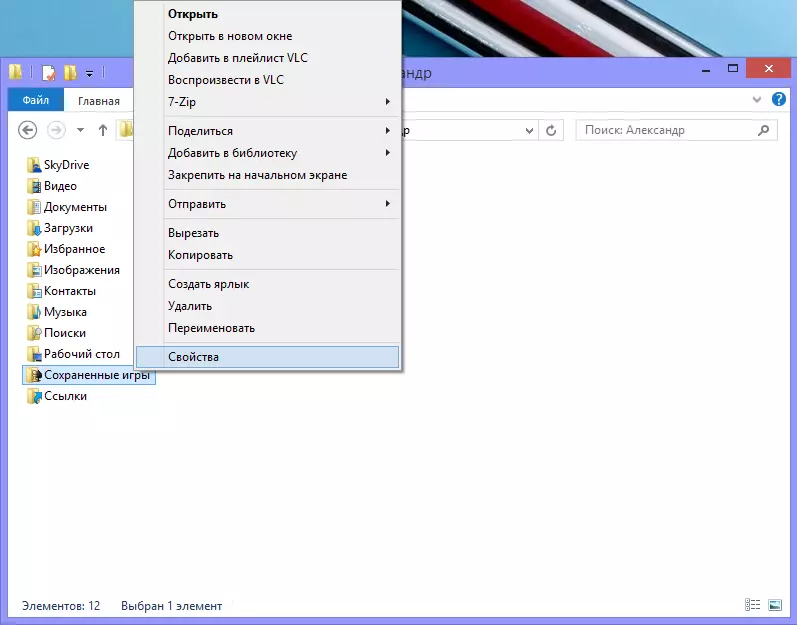Expand address bar history dropdown

pyautogui.click(x=529, y=131)
